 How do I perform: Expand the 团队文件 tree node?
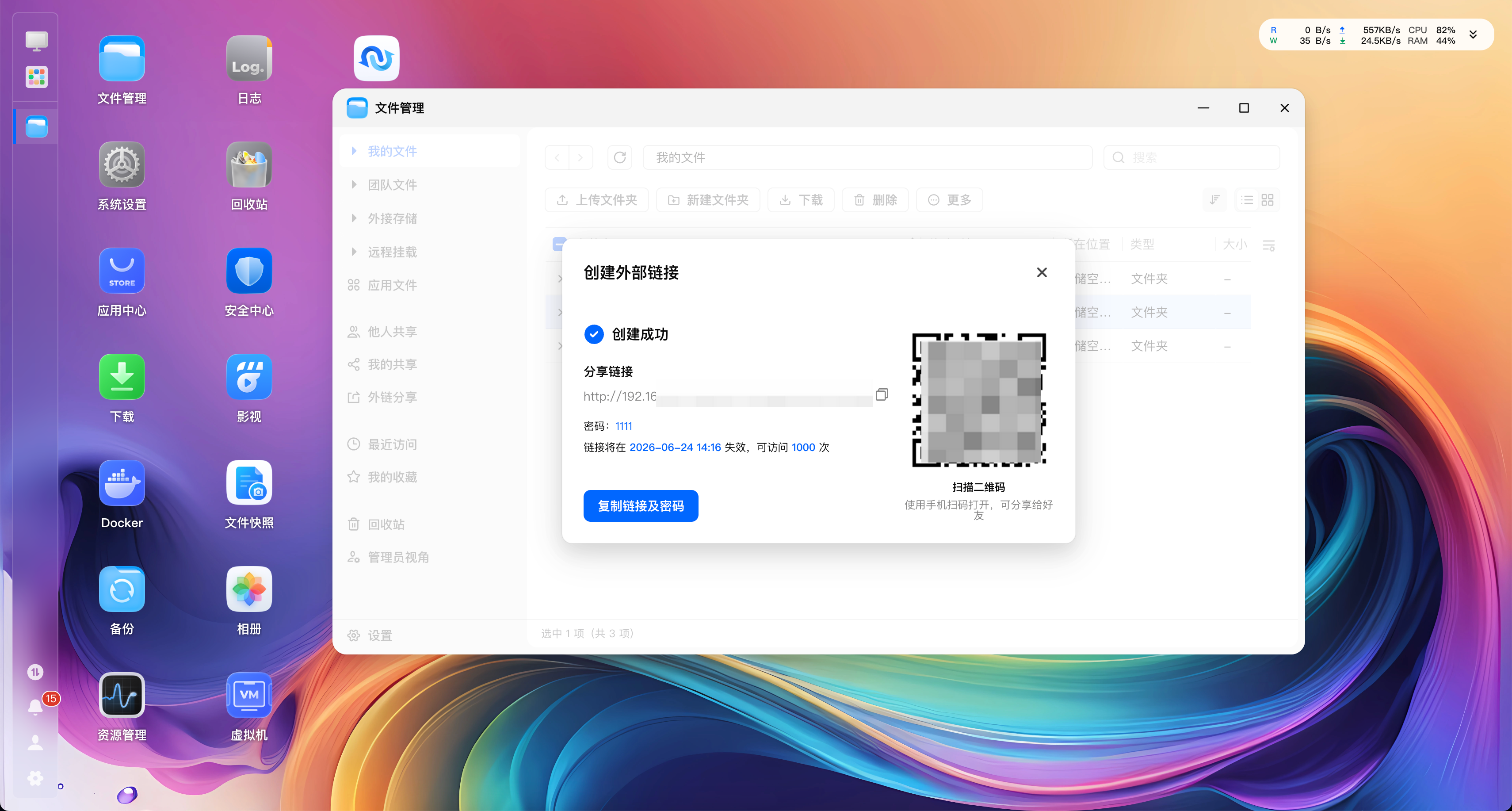[x=354, y=184]
